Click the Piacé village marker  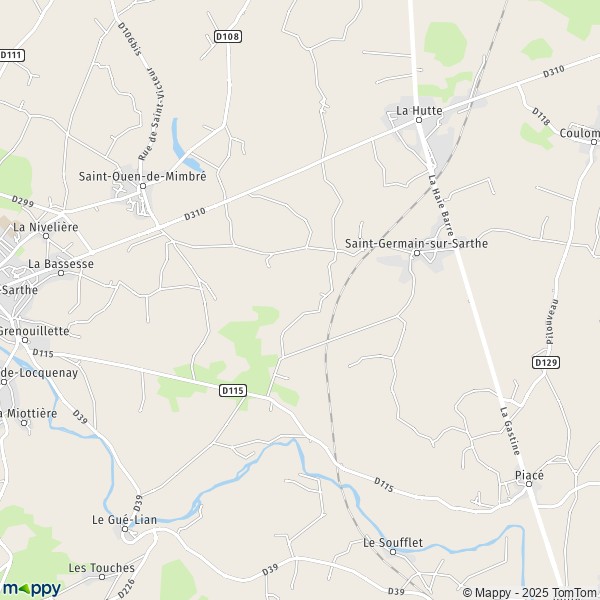click(529, 484)
